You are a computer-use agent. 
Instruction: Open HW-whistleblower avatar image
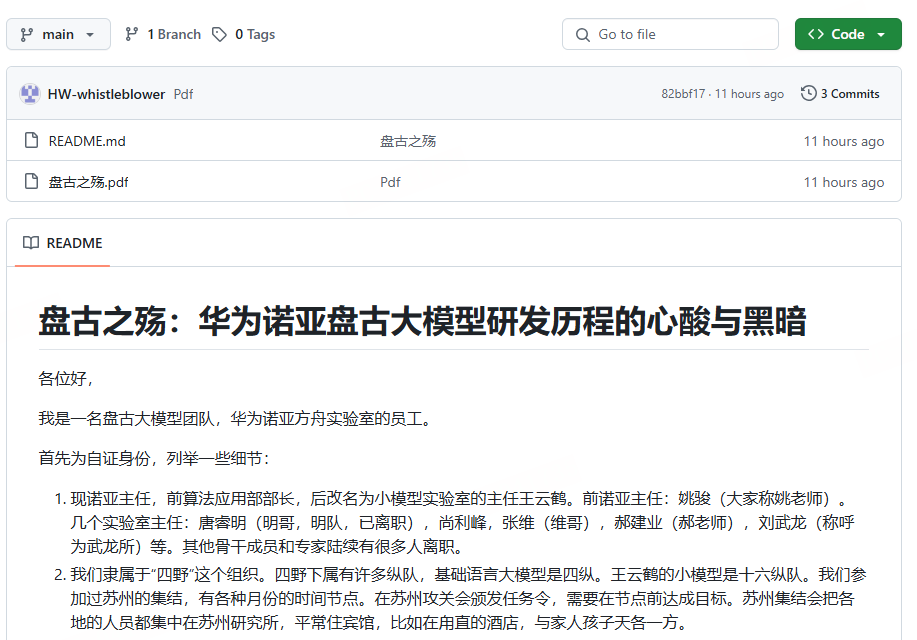[x=30, y=94]
